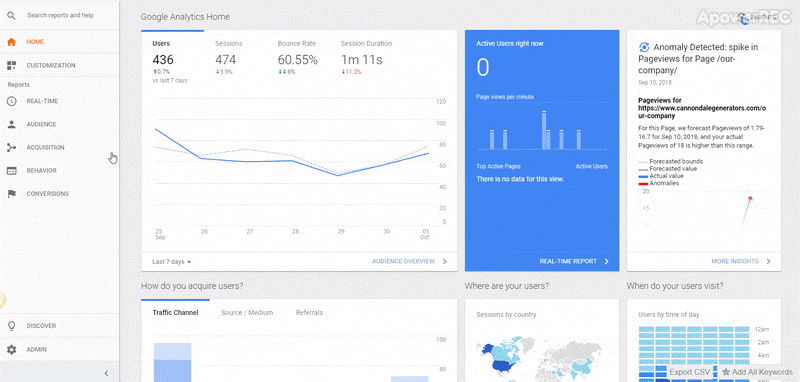800x382 pixels.
Task: Click the star icon on Add All Keywords
Action: pyautogui.click(x=726, y=372)
